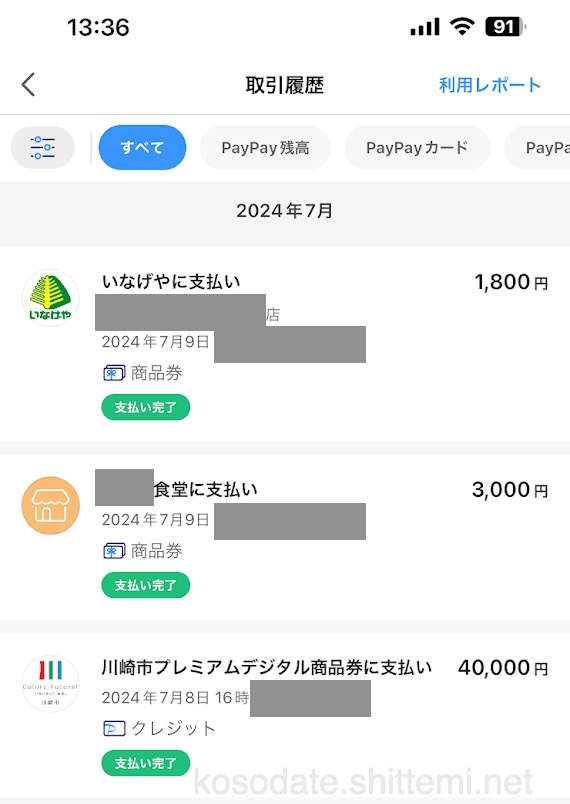
Task: Open 川崎市プレミアムデジタル商品券 transaction
Action: pos(285,715)
